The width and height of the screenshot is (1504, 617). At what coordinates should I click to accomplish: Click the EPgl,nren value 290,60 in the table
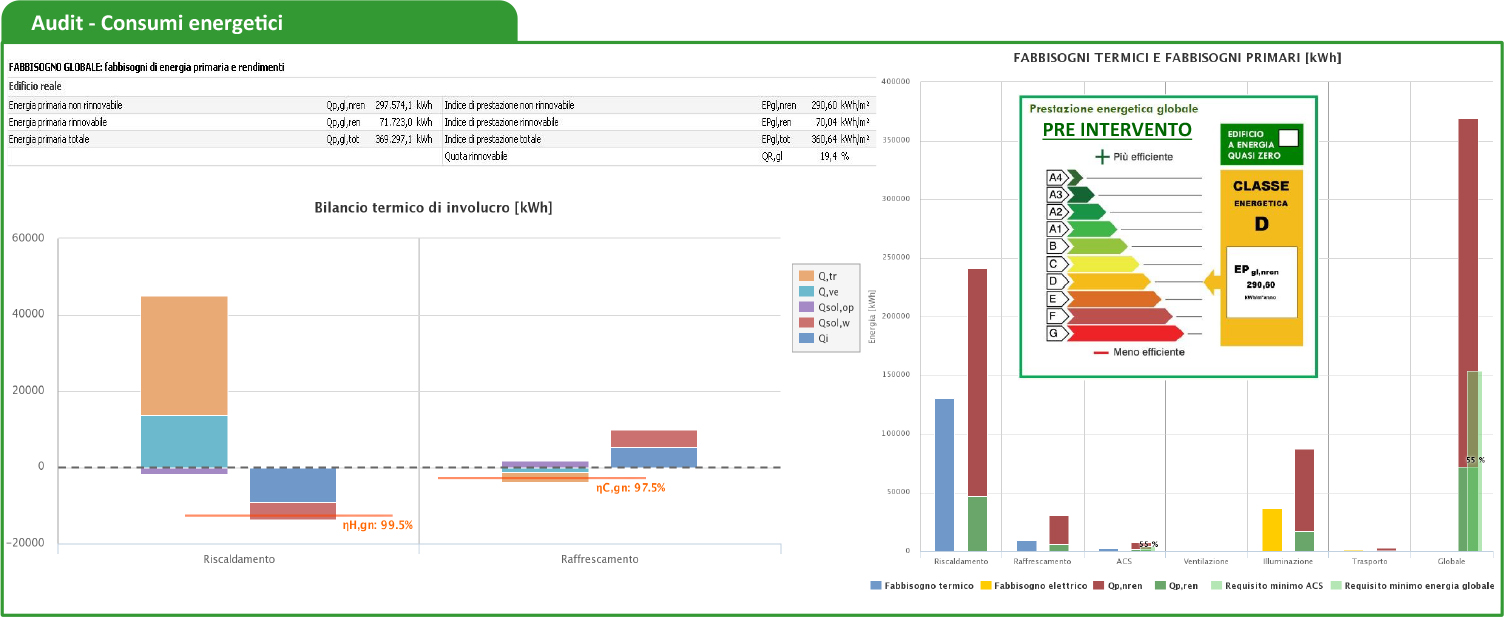pos(823,105)
